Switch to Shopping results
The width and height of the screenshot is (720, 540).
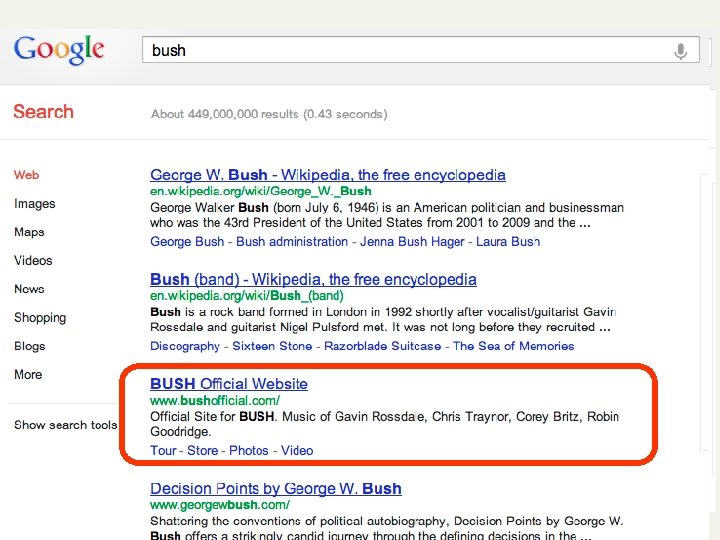click(40, 318)
